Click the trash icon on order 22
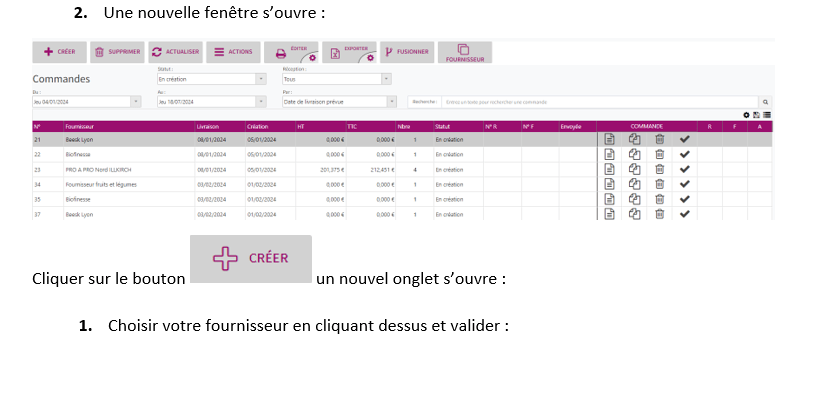 (660, 154)
